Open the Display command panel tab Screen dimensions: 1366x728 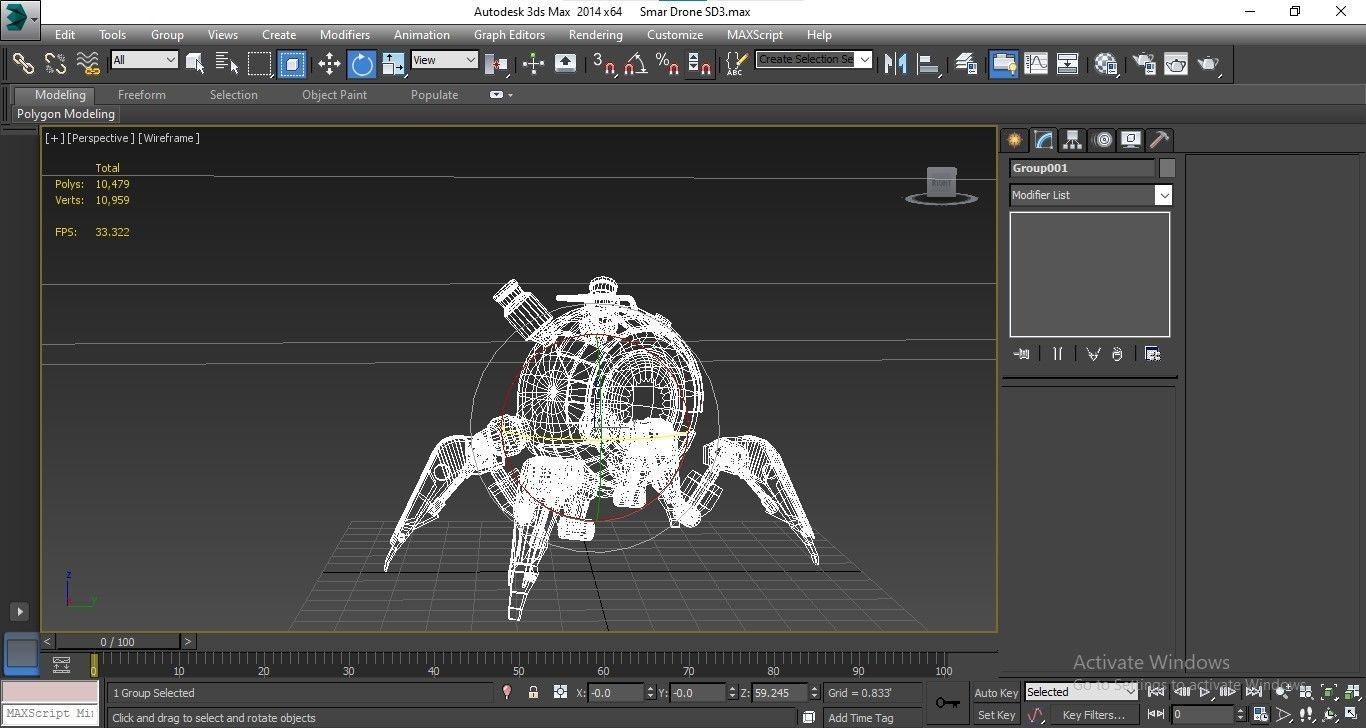coord(1131,140)
